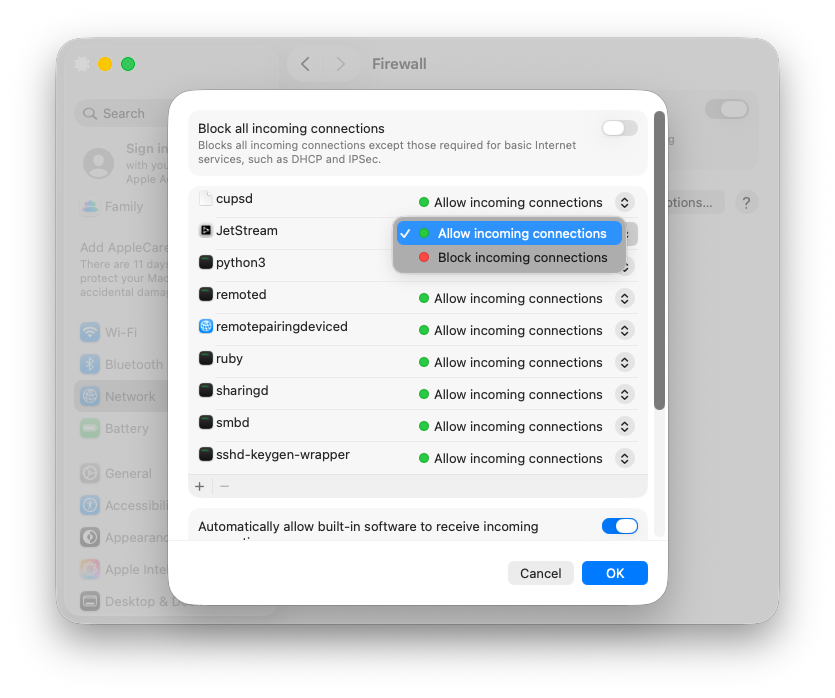Toggle Block all incoming connections switch

(620, 128)
